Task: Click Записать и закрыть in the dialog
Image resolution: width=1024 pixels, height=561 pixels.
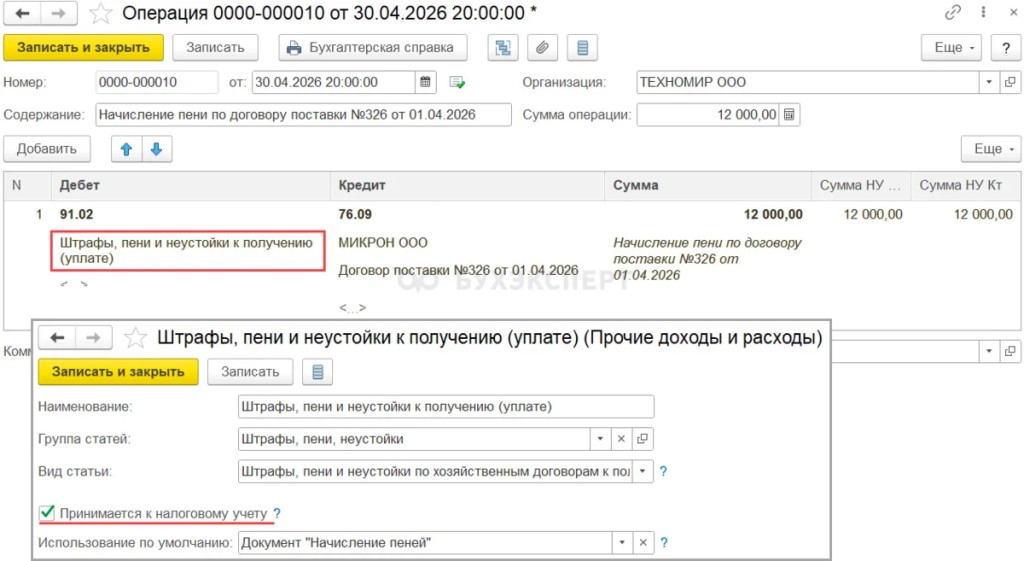Action: pyautogui.click(x=118, y=372)
